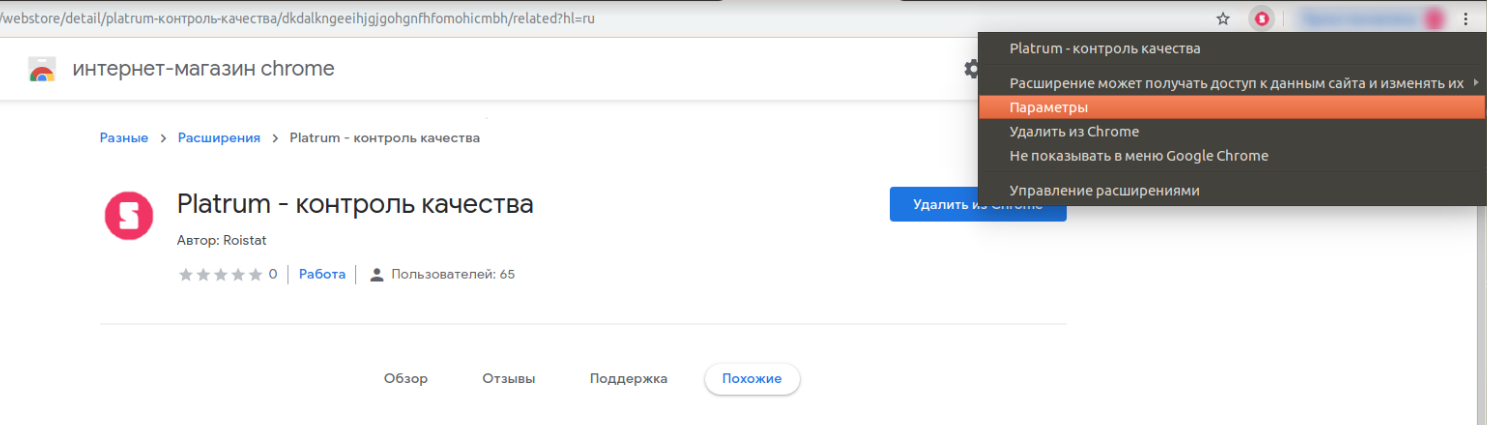Open the web store settings gear
The image size is (1487, 425).
(970, 68)
